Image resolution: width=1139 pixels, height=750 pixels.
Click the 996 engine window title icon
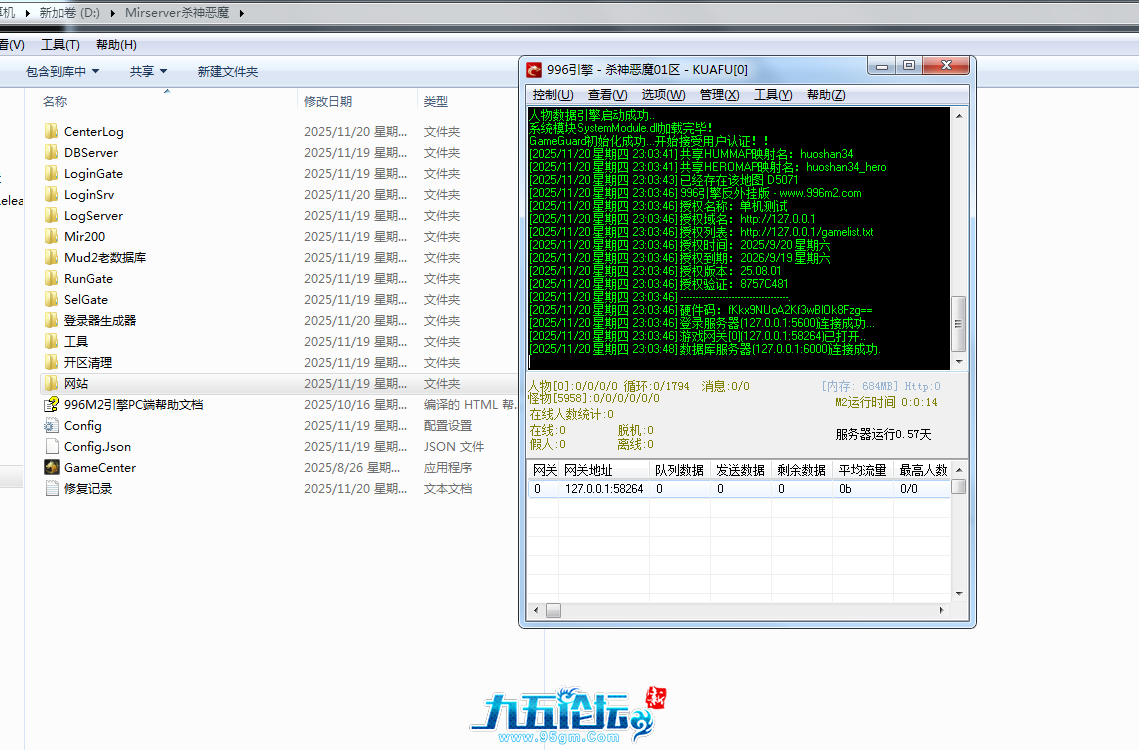tap(535, 69)
